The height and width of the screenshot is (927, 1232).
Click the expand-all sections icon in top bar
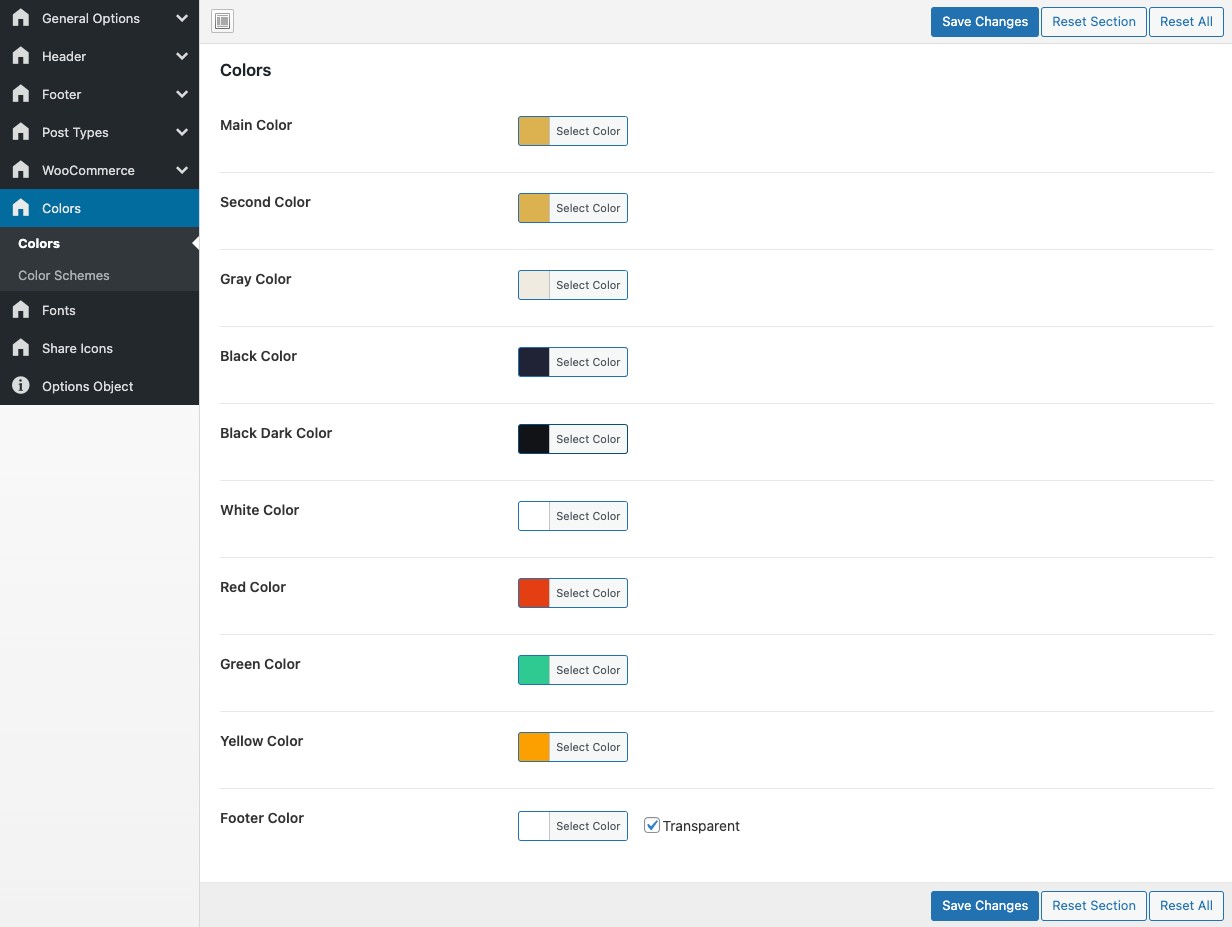(x=223, y=21)
